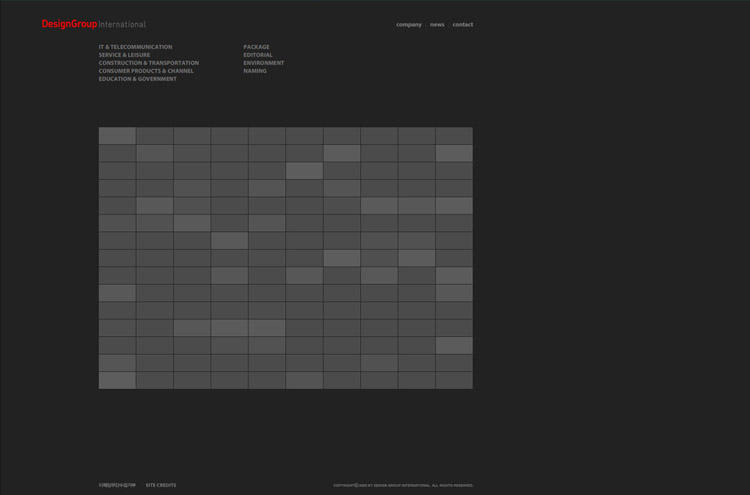Open Site Credits footer link

(x=161, y=485)
